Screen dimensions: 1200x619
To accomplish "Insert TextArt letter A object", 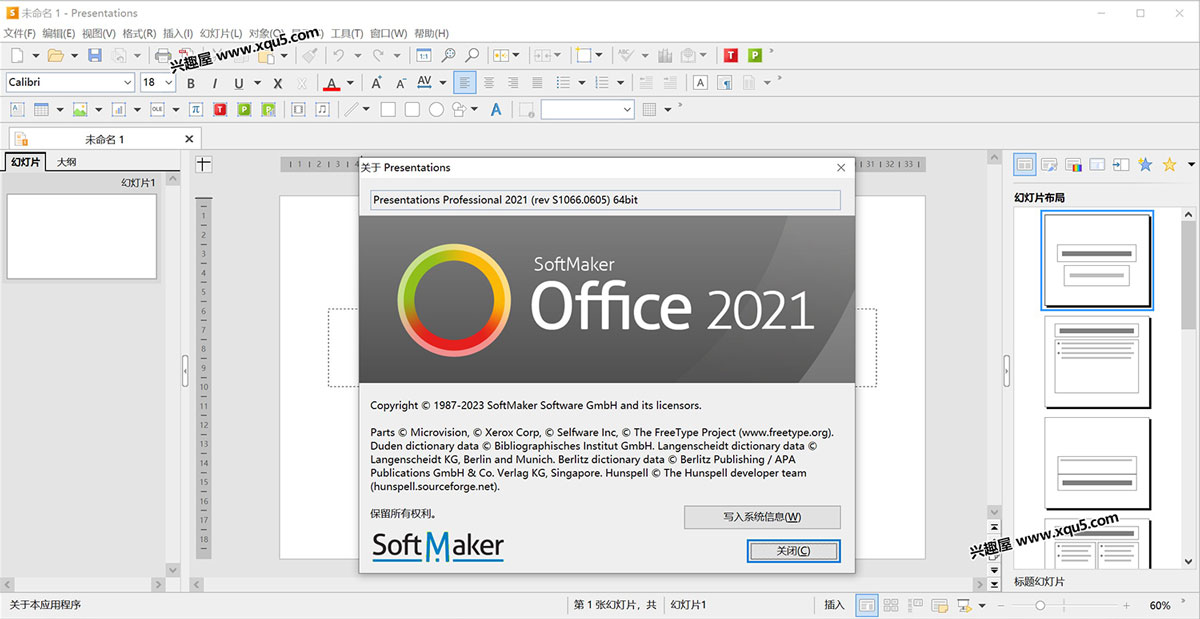I will 495,110.
